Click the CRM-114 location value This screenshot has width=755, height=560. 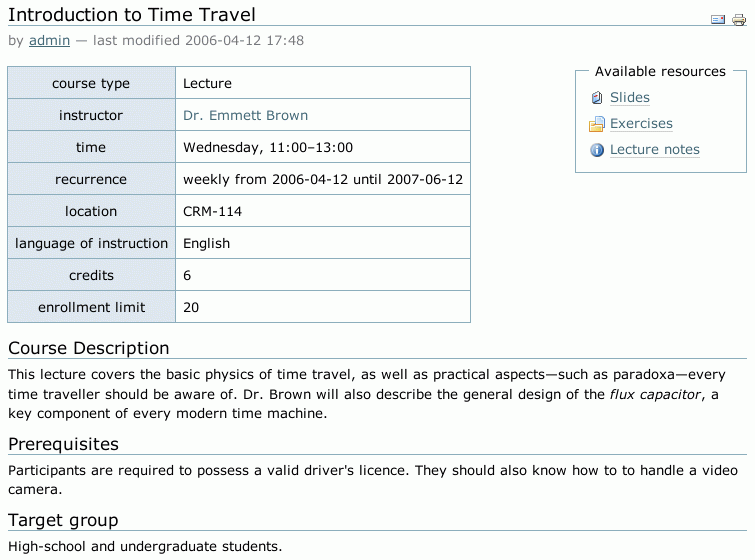click(x=212, y=211)
